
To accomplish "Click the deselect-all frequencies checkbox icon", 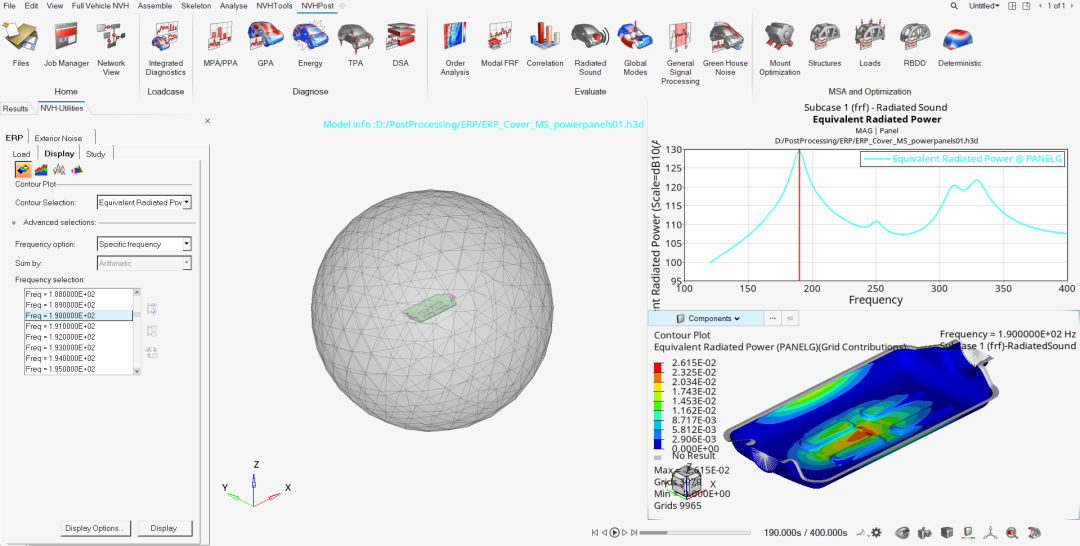I will tap(152, 330).
